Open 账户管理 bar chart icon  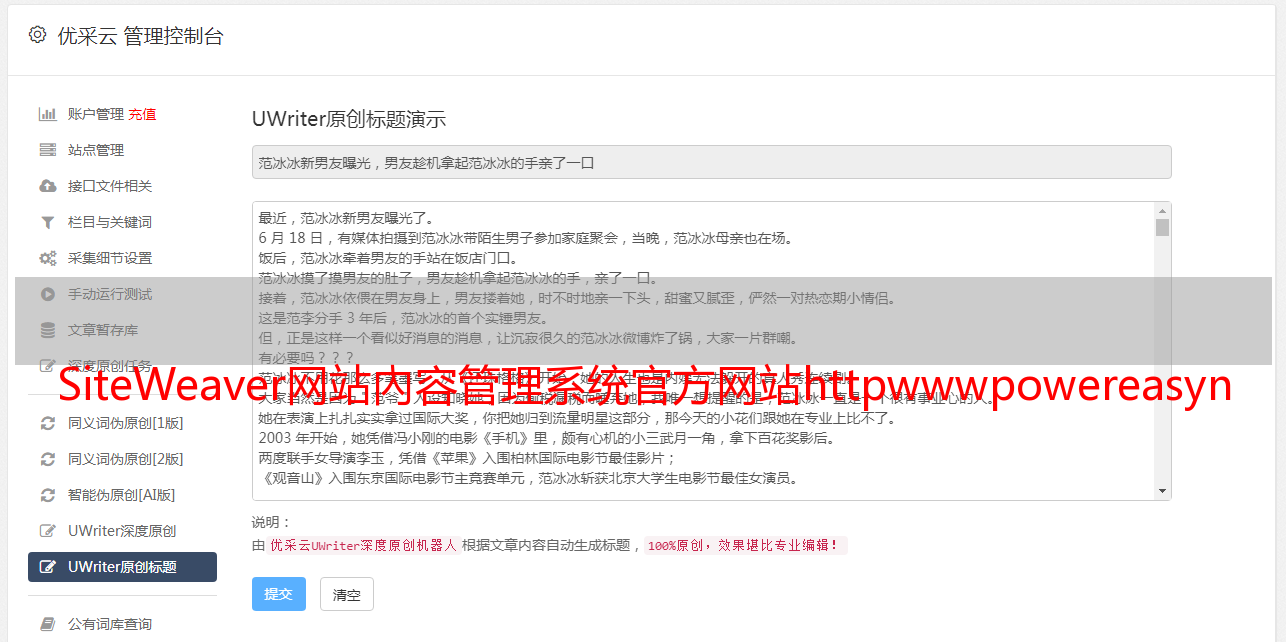[x=47, y=114]
